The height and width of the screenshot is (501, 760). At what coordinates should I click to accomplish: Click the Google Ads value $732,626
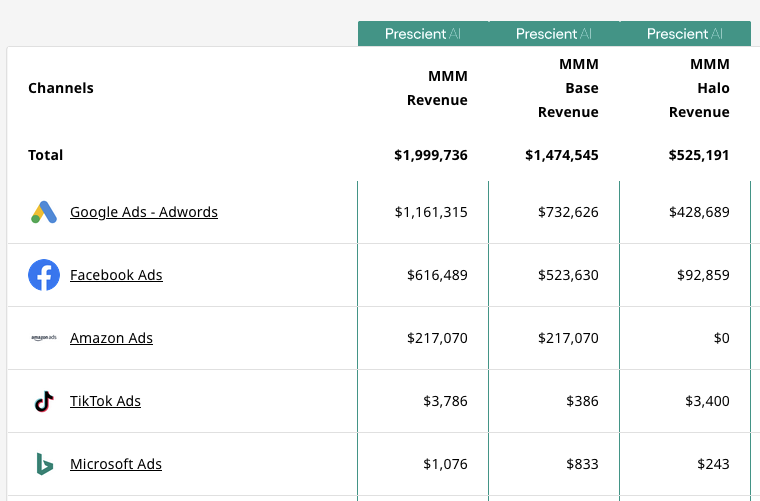(x=568, y=212)
